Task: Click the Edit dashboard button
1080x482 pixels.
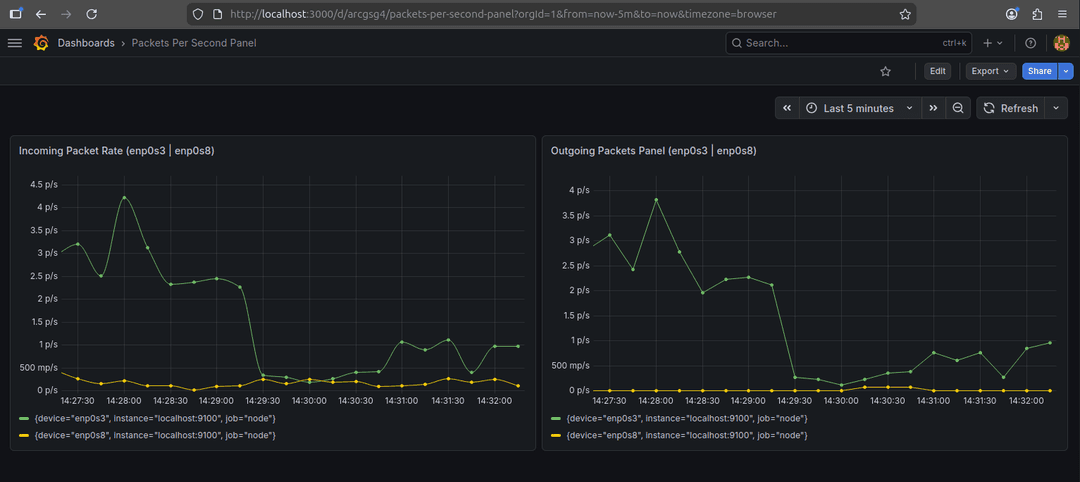Action: coord(937,71)
